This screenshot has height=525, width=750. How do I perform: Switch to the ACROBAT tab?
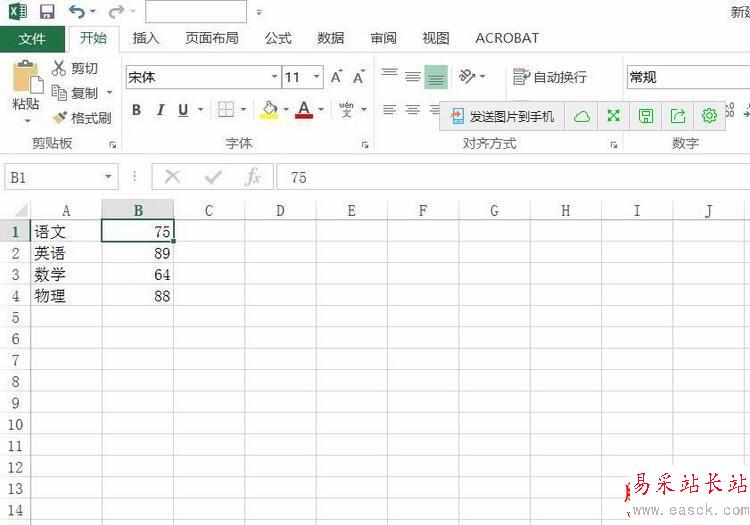click(x=507, y=38)
